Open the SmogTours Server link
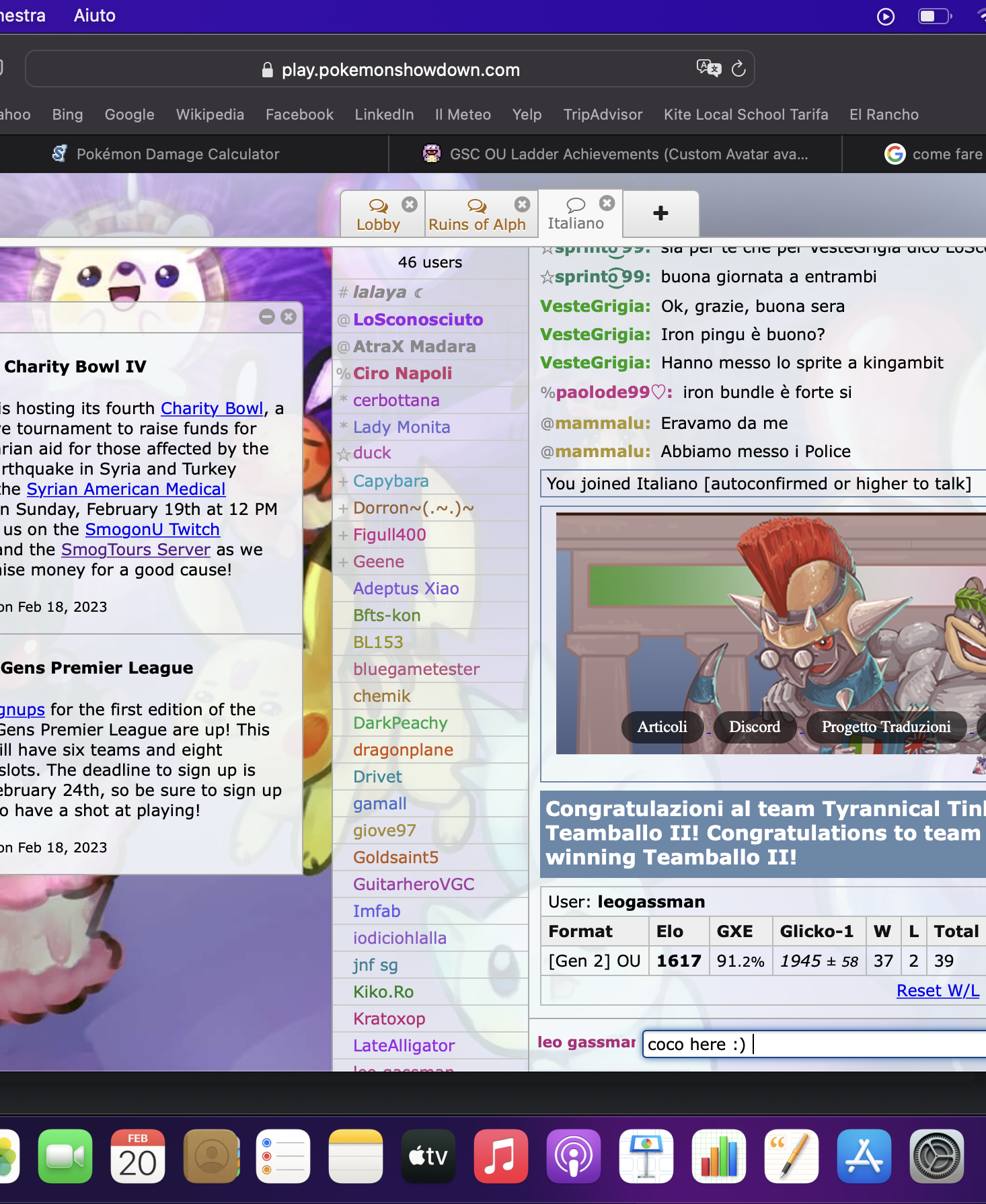Image resolution: width=986 pixels, height=1204 pixels. pos(136,549)
